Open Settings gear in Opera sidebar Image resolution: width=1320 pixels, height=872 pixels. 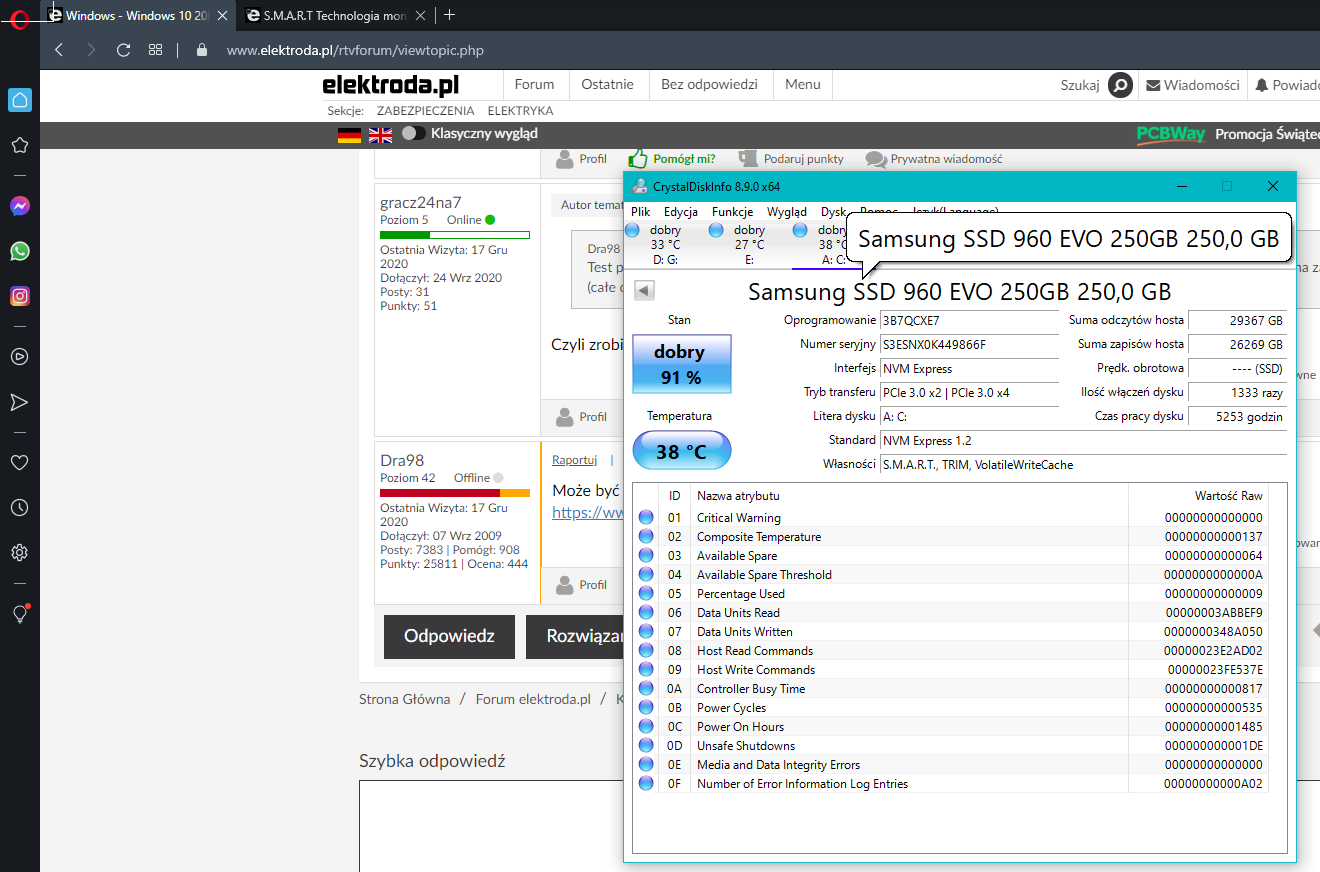click(19, 553)
